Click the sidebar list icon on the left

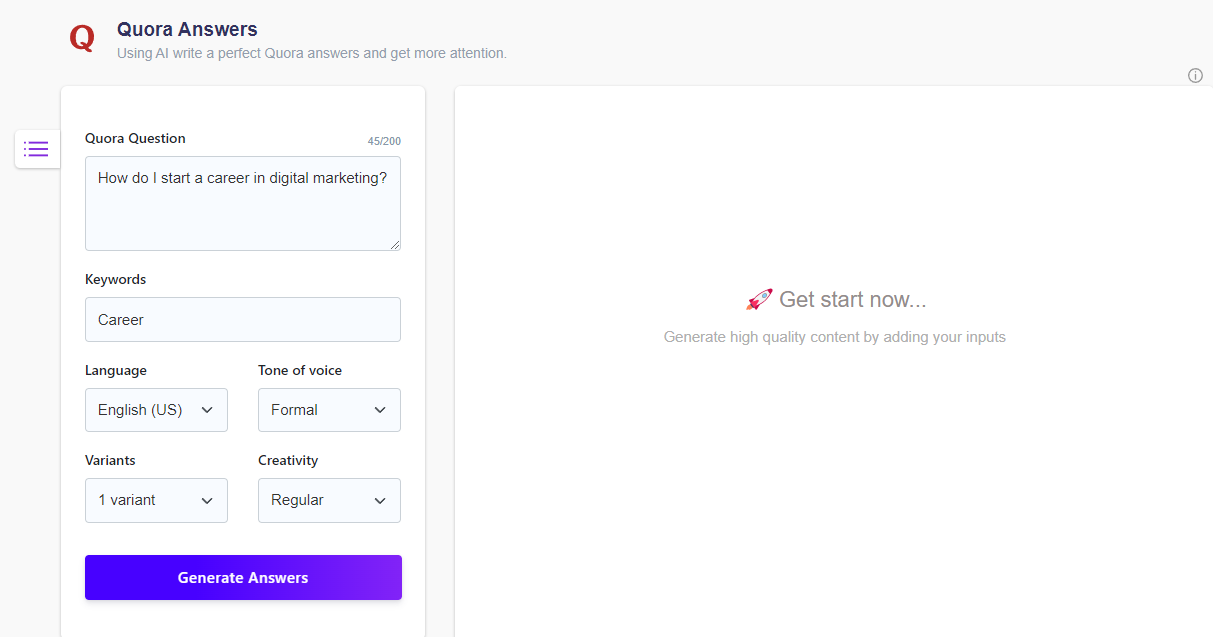point(36,148)
